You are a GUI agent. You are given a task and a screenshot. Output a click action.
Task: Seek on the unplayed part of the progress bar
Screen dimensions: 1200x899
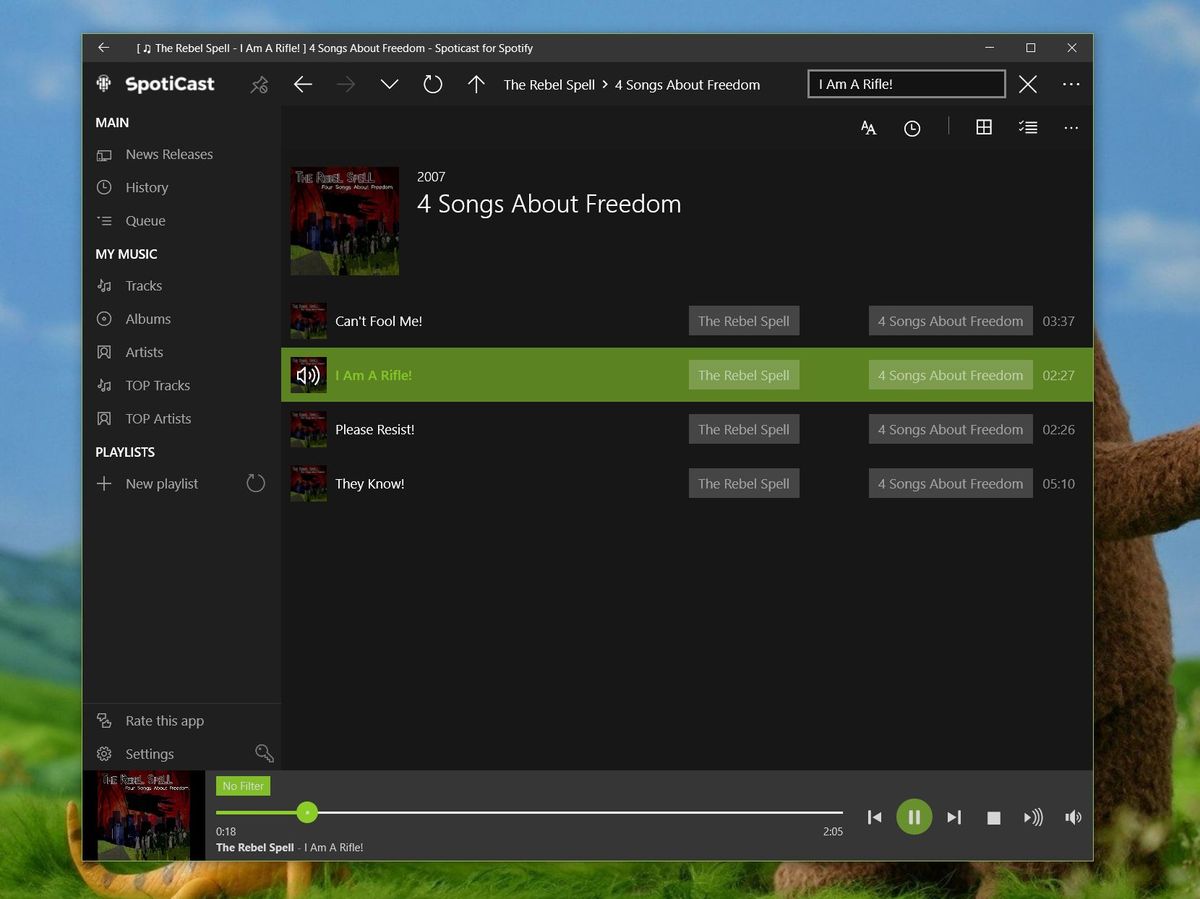[x=580, y=812]
